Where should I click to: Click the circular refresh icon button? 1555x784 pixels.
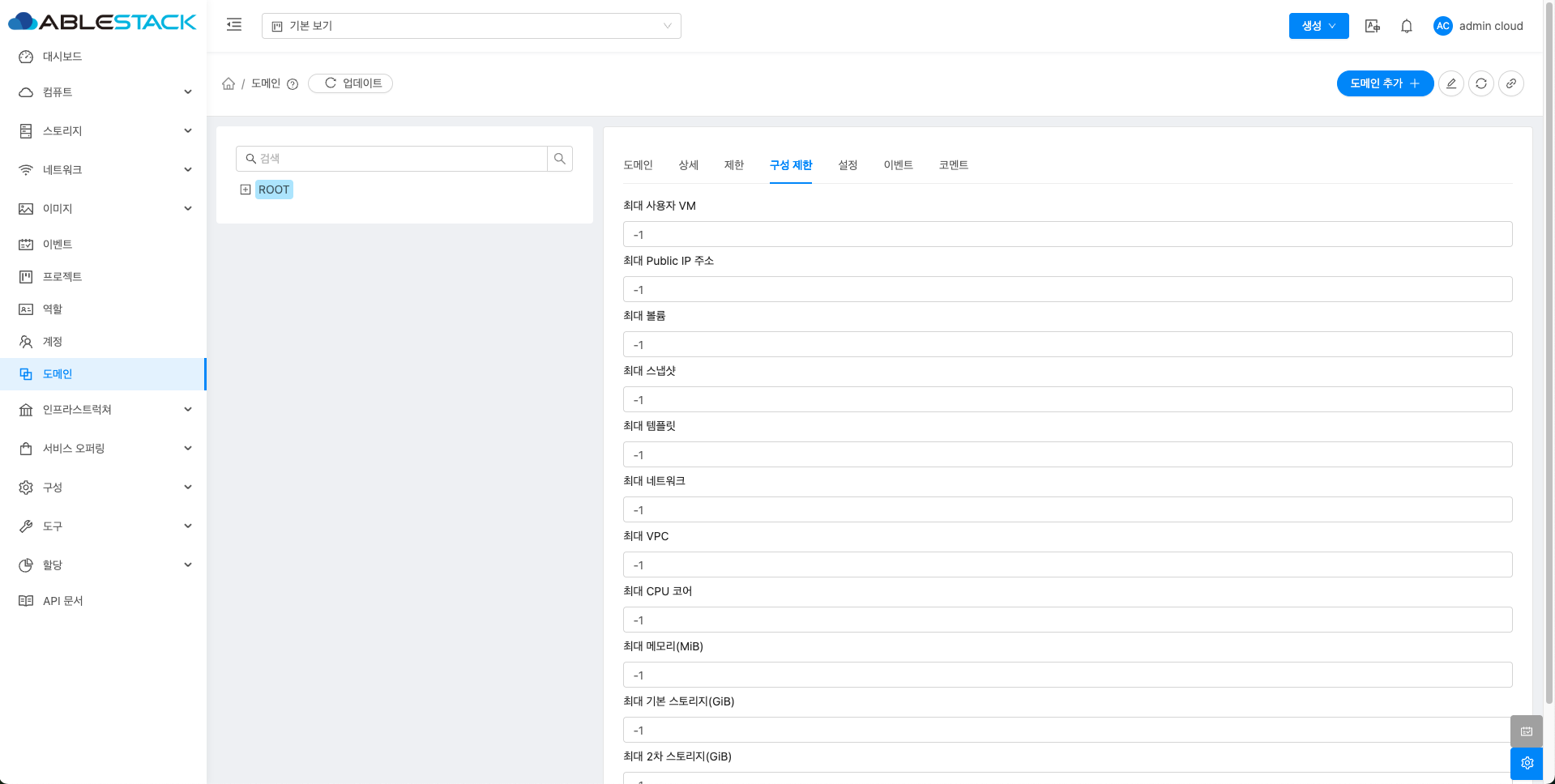pos(1481,83)
